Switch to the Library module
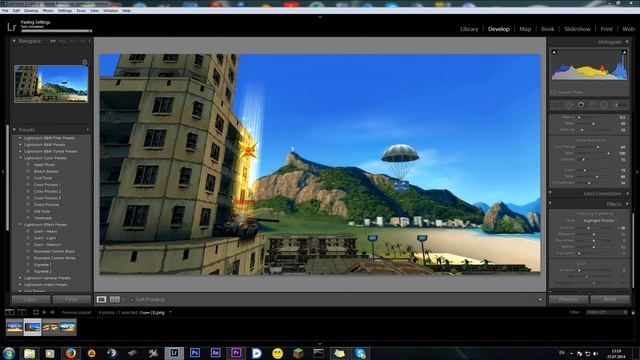The image size is (640, 360). (x=469, y=29)
